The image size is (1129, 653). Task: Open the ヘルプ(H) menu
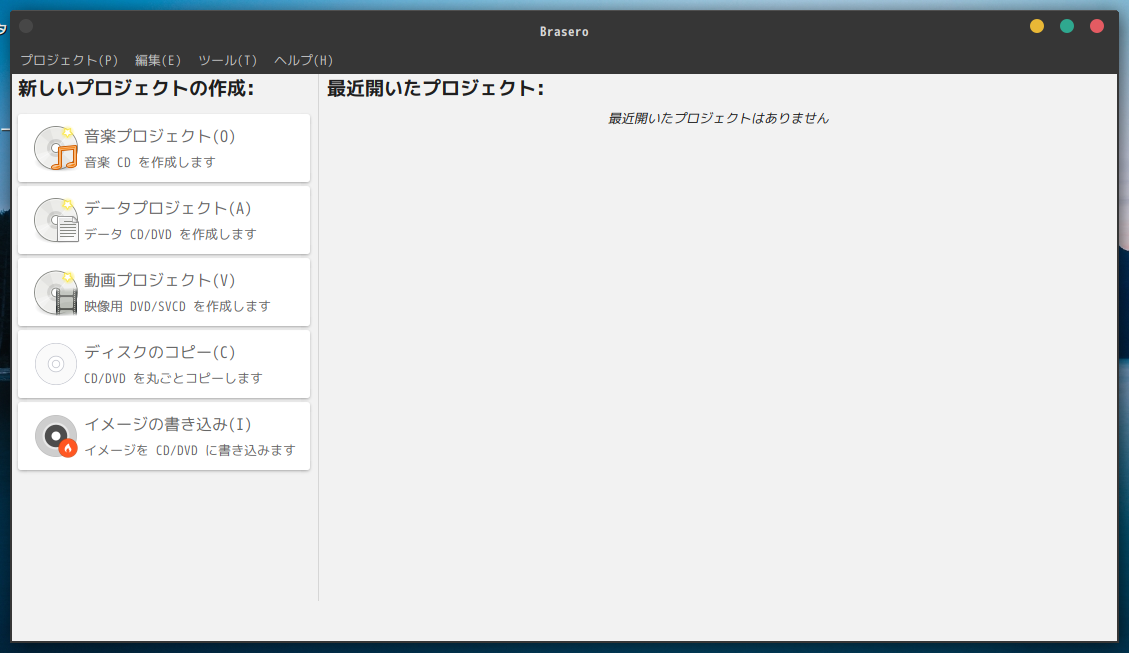(x=305, y=60)
